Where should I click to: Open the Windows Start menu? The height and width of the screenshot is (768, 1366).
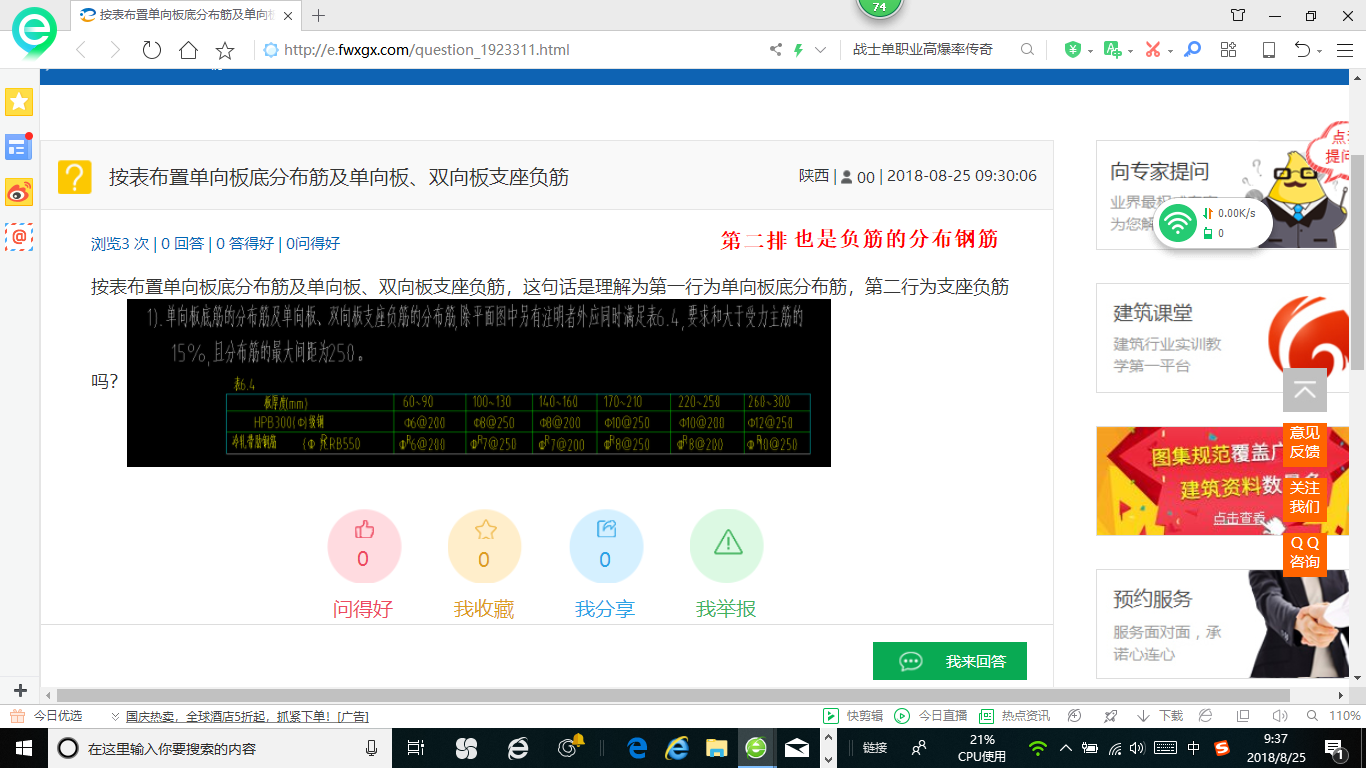23,748
